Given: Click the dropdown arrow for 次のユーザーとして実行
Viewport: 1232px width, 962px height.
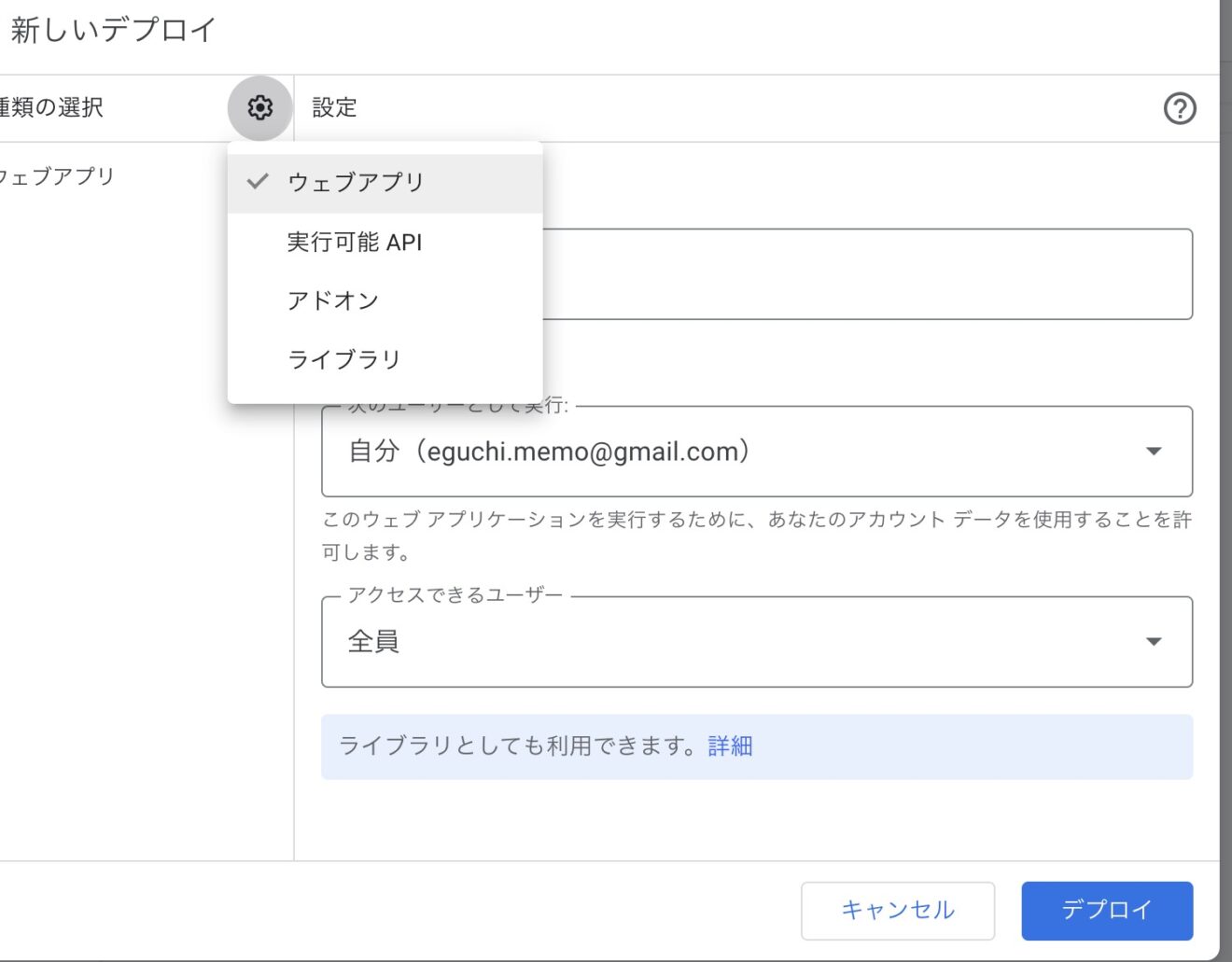Looking at the screenshot, I should pyautogui.click(x=1155, y=452).
